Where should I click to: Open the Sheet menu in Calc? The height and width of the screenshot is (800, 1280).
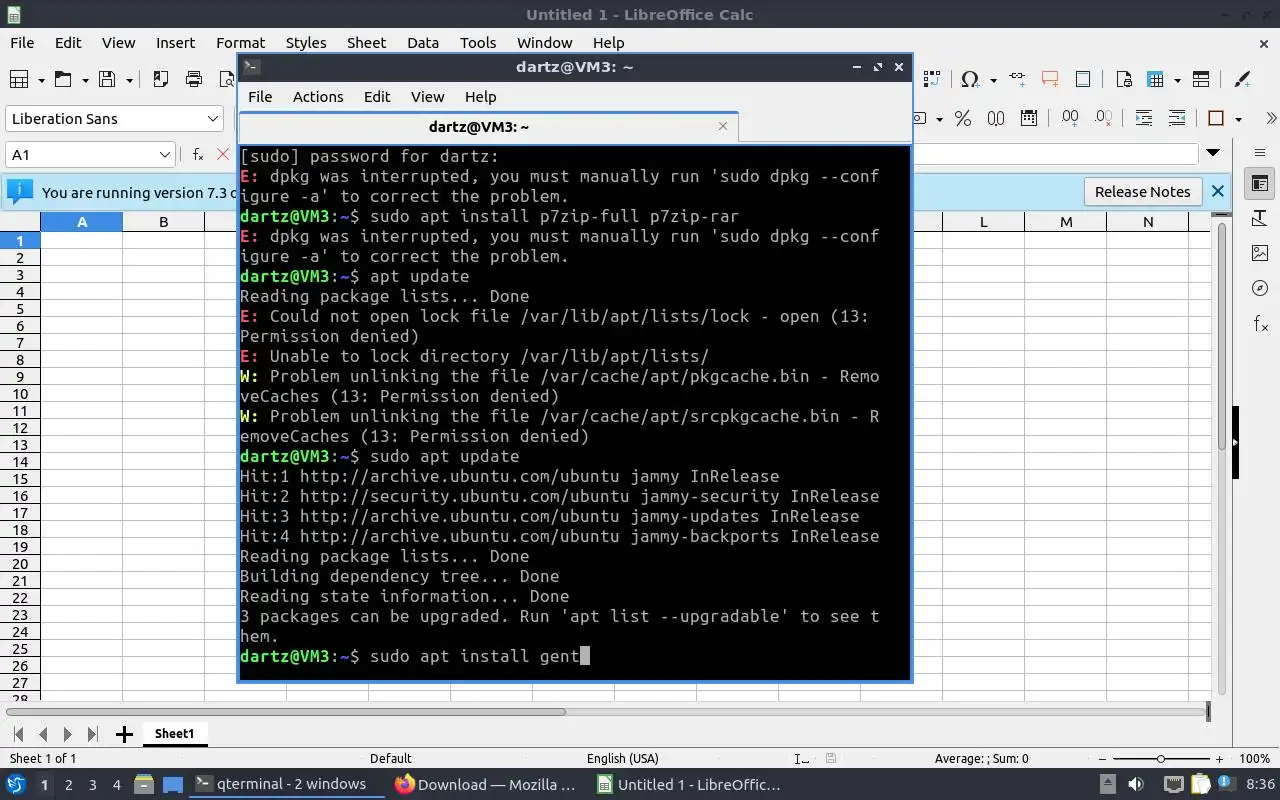pyautogui.click(x=366, y=43)
